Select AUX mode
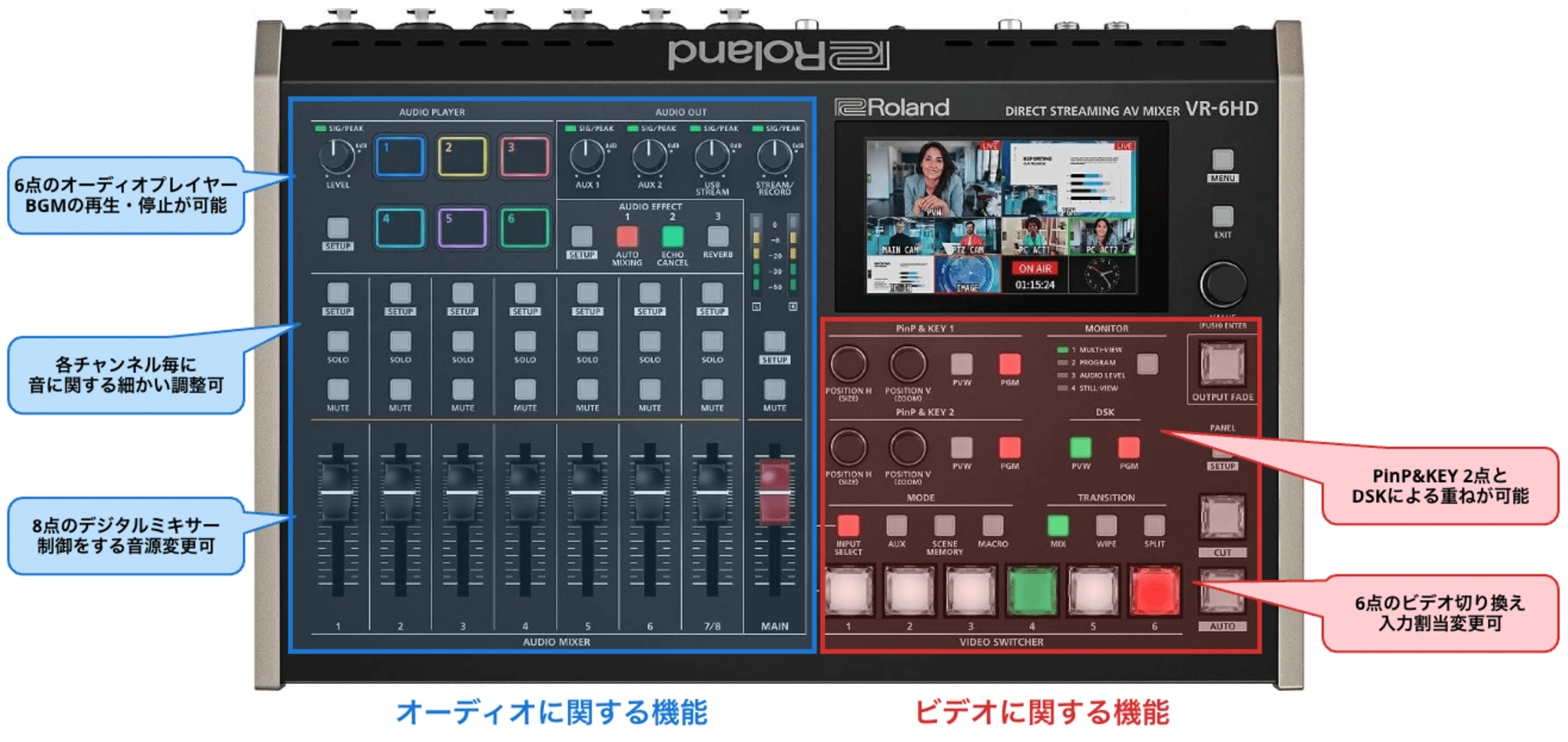 click(x=896, y=526)
